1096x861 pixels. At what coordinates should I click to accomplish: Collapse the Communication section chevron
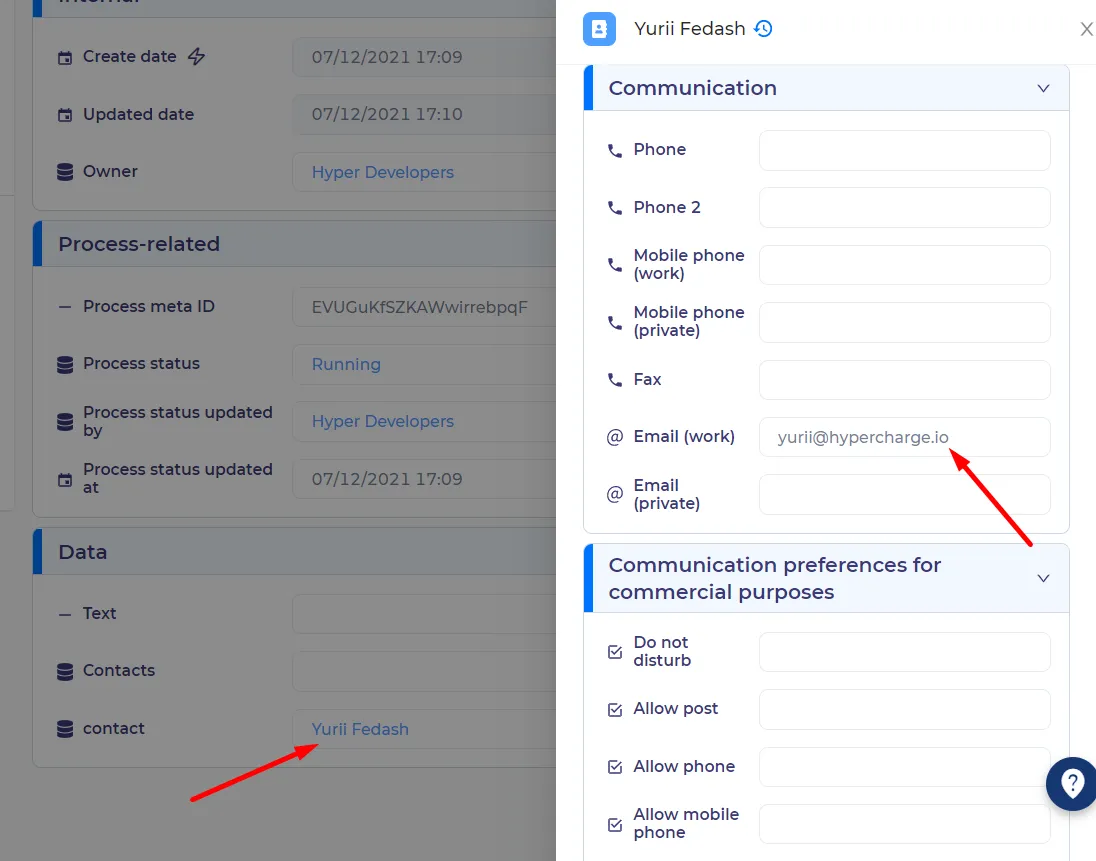pyautogui.click(x=1043, y=88)
